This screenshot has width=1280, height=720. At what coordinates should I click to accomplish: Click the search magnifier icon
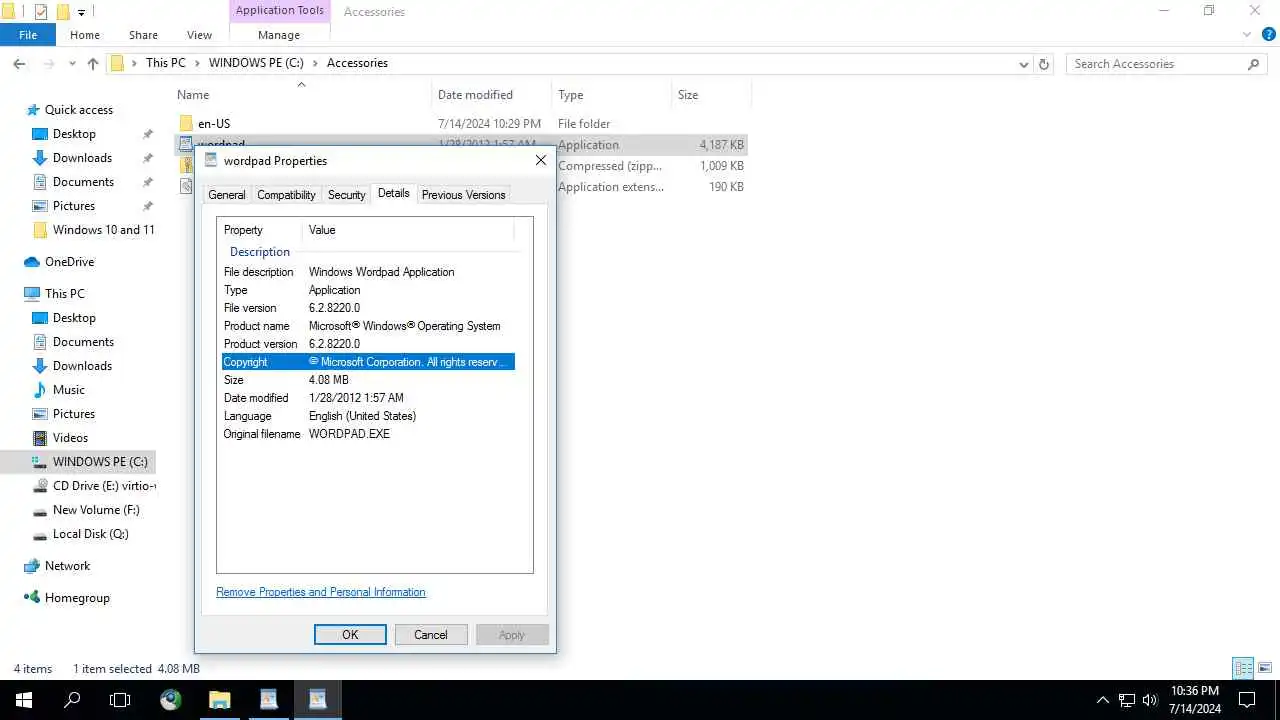pyautogui.click(x=1253, y=63)
